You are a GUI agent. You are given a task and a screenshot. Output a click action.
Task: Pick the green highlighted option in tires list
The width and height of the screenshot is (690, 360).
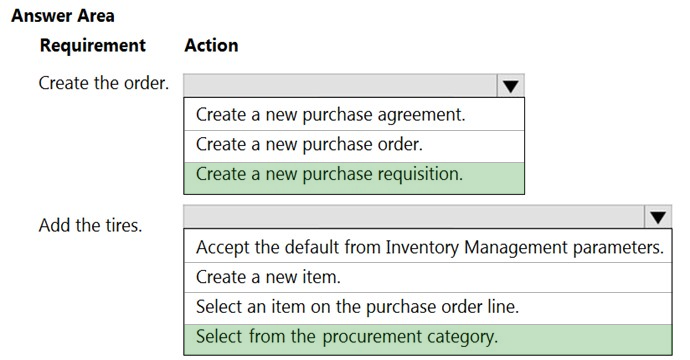pyautogui.click(x=428, y=339)
